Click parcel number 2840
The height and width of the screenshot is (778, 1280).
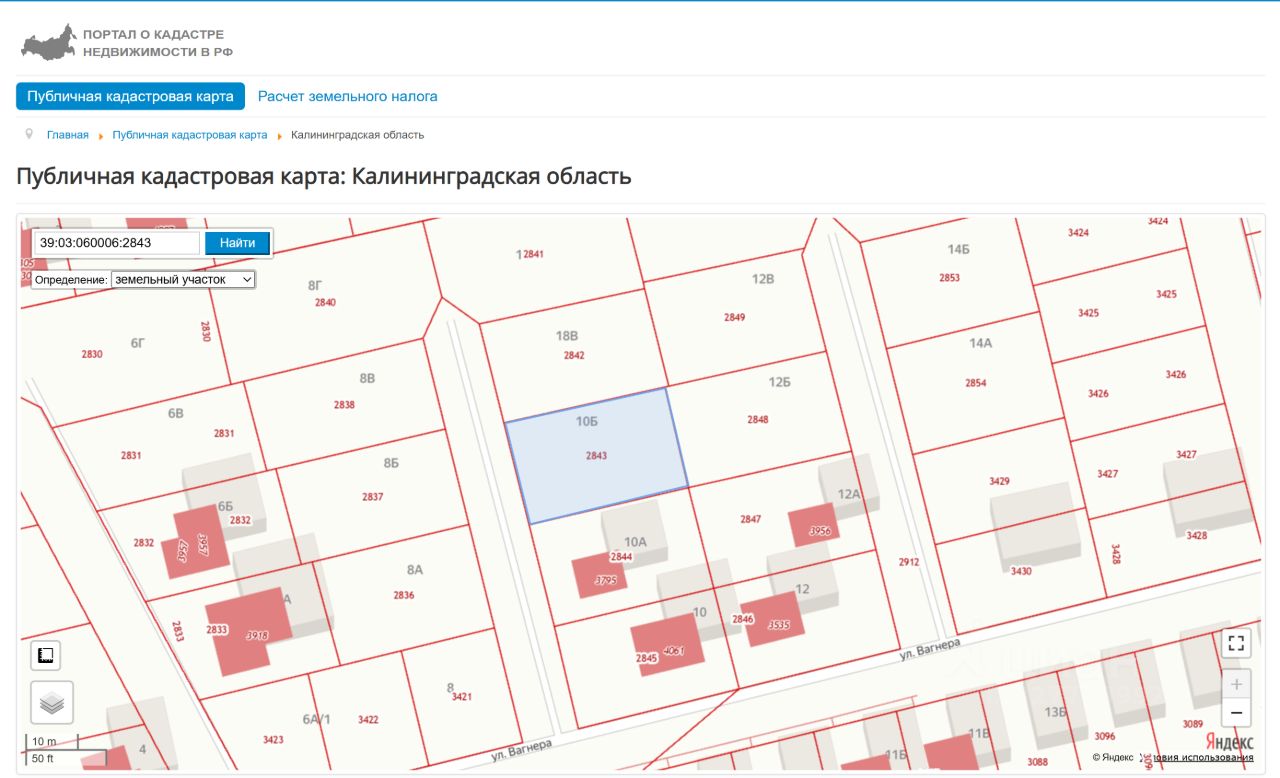tap(326, 302)
